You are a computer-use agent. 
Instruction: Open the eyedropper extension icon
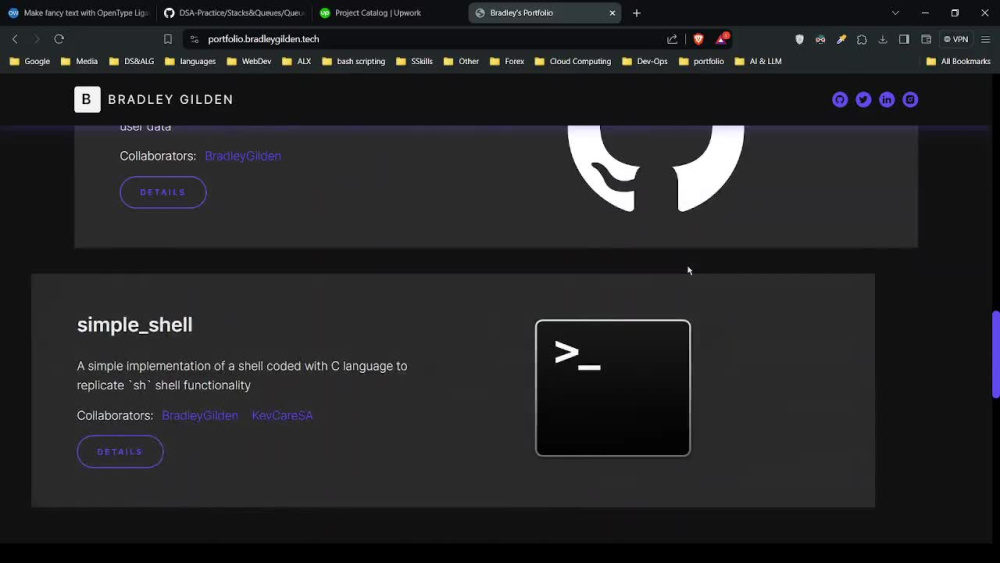(841, 39)
